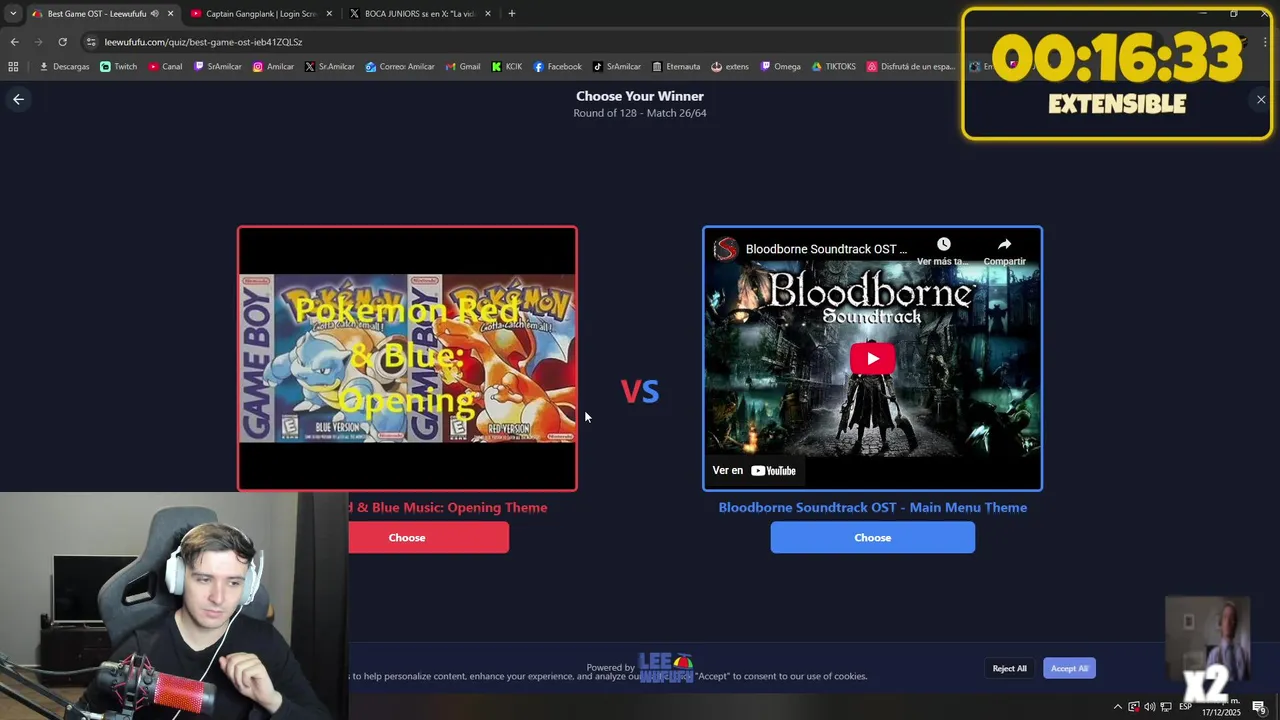Open the Bloodborne Soundtrack OST video title link
Image resolution: width=1280 pixels, height=720 pixels.
(x=826, y=249)
